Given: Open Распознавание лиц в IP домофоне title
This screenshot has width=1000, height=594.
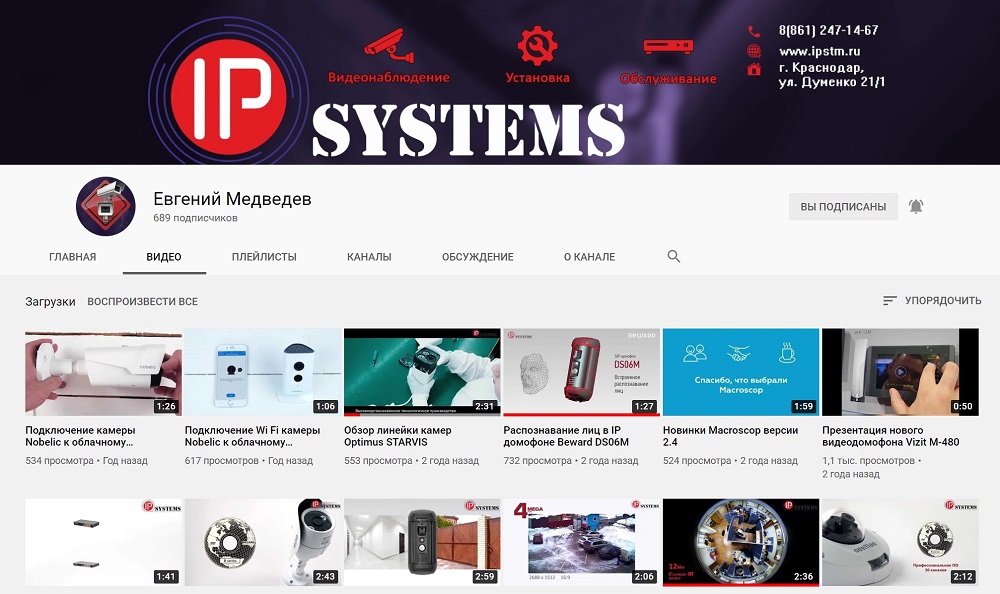Looking at the screenshot, I should 566,436.
